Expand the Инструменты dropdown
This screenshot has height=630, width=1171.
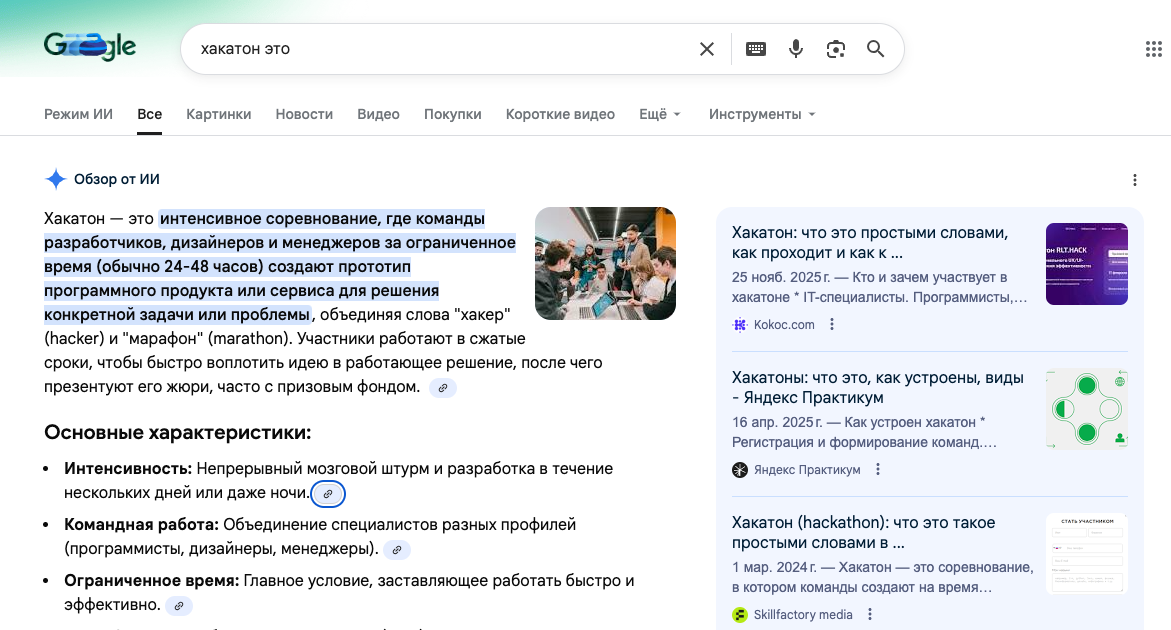762,114
